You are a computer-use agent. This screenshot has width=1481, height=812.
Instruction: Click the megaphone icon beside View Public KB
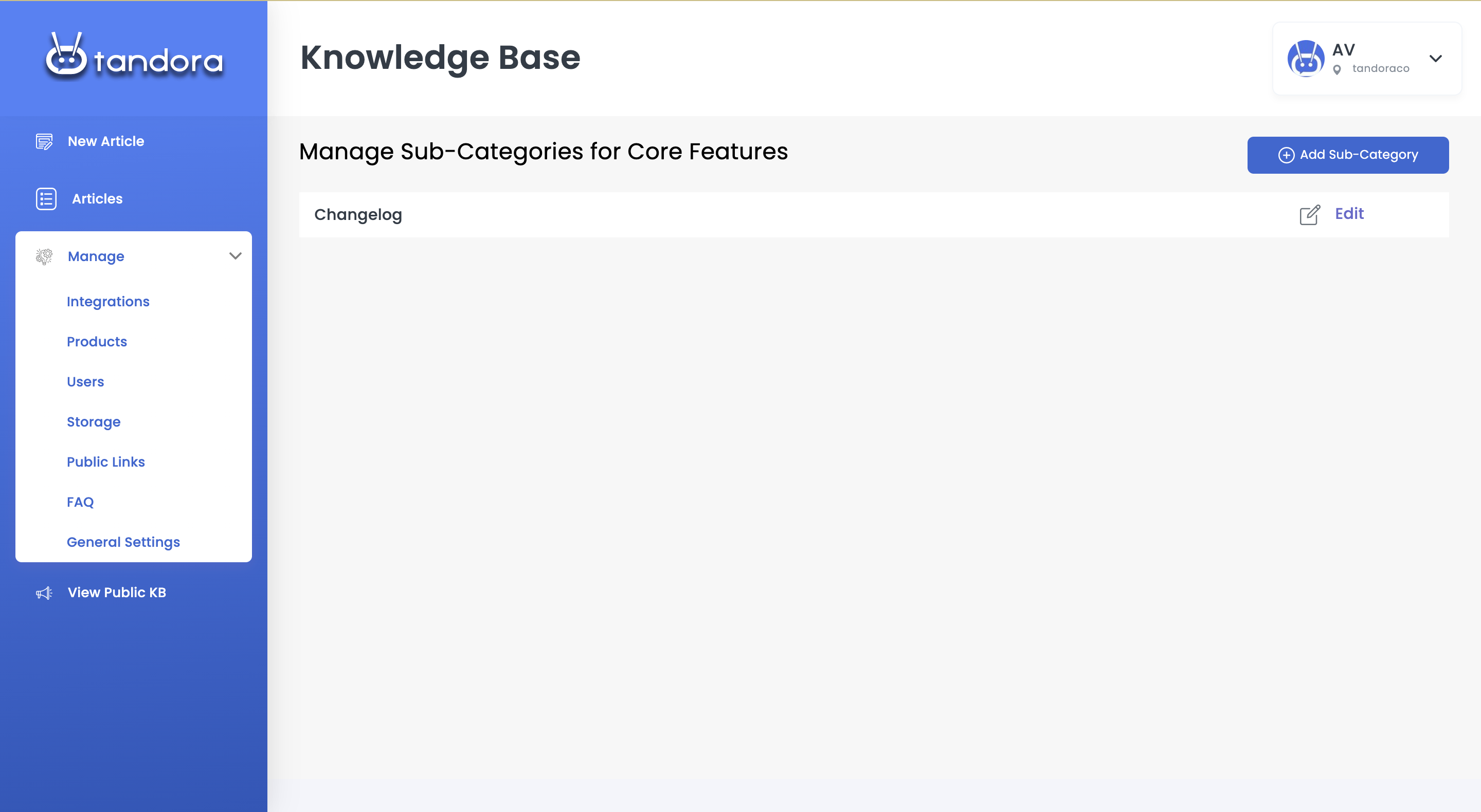(44, 593)
